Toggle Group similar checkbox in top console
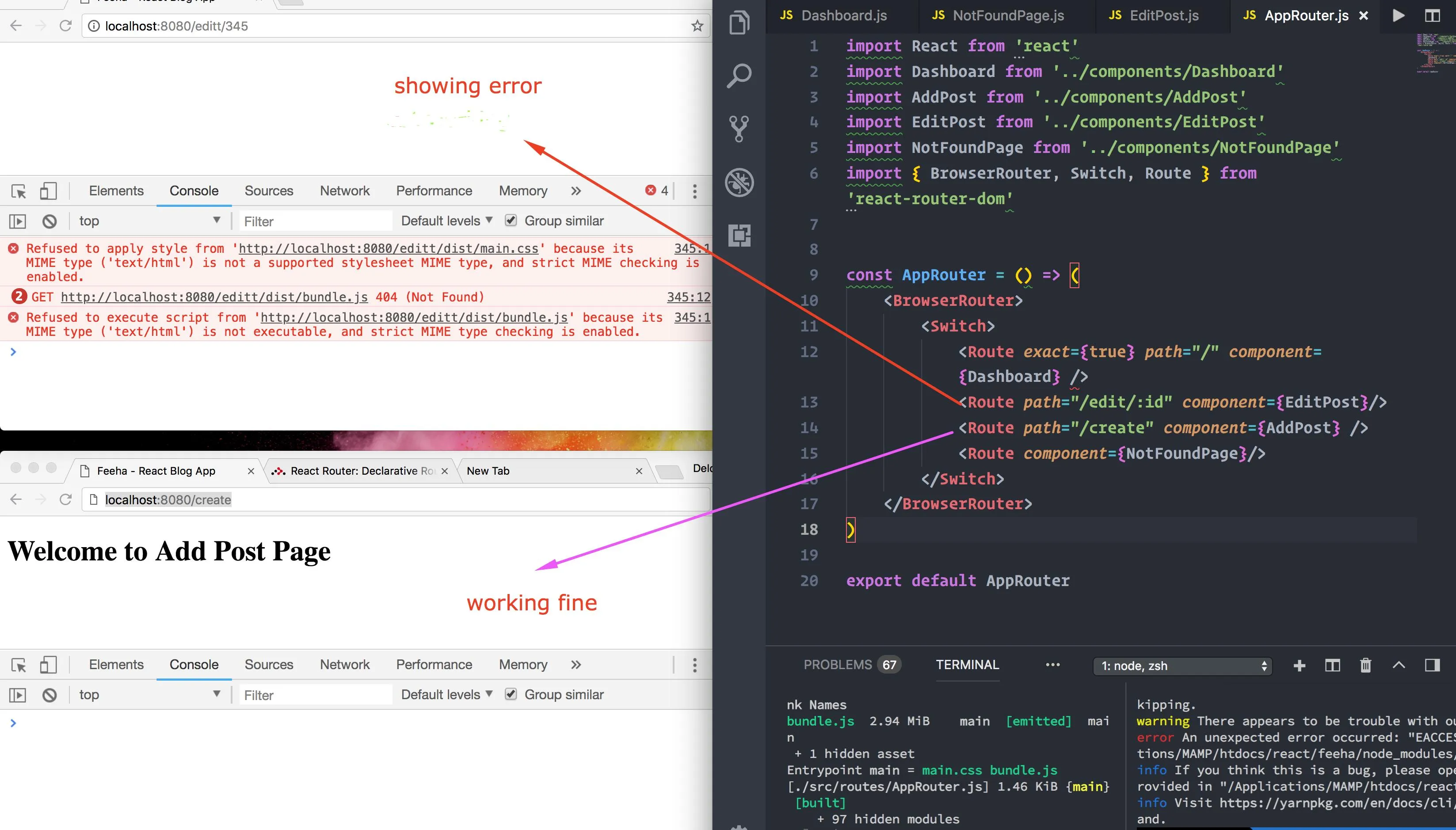 pos(511,221)
